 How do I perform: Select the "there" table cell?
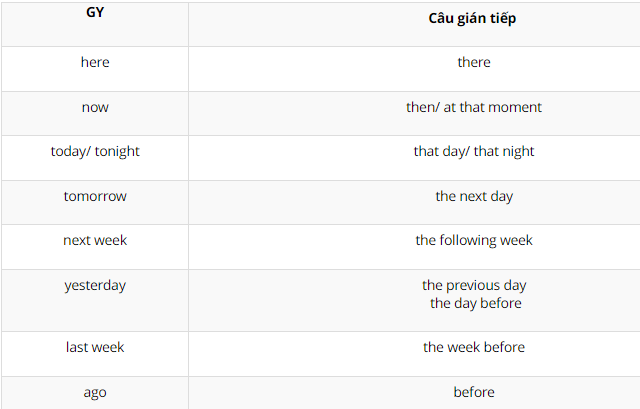[x=473, y=62]
